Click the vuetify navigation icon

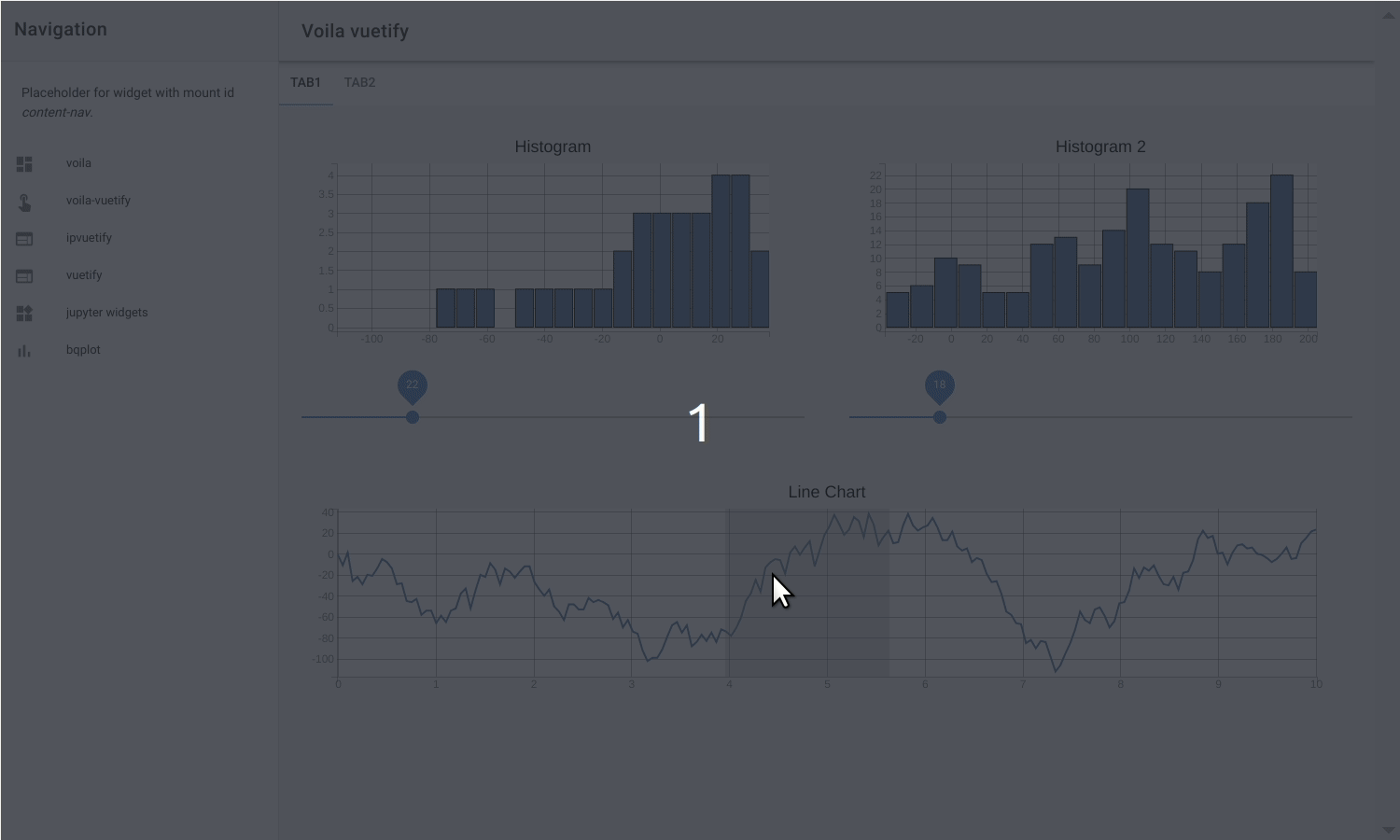coord(23,274)
